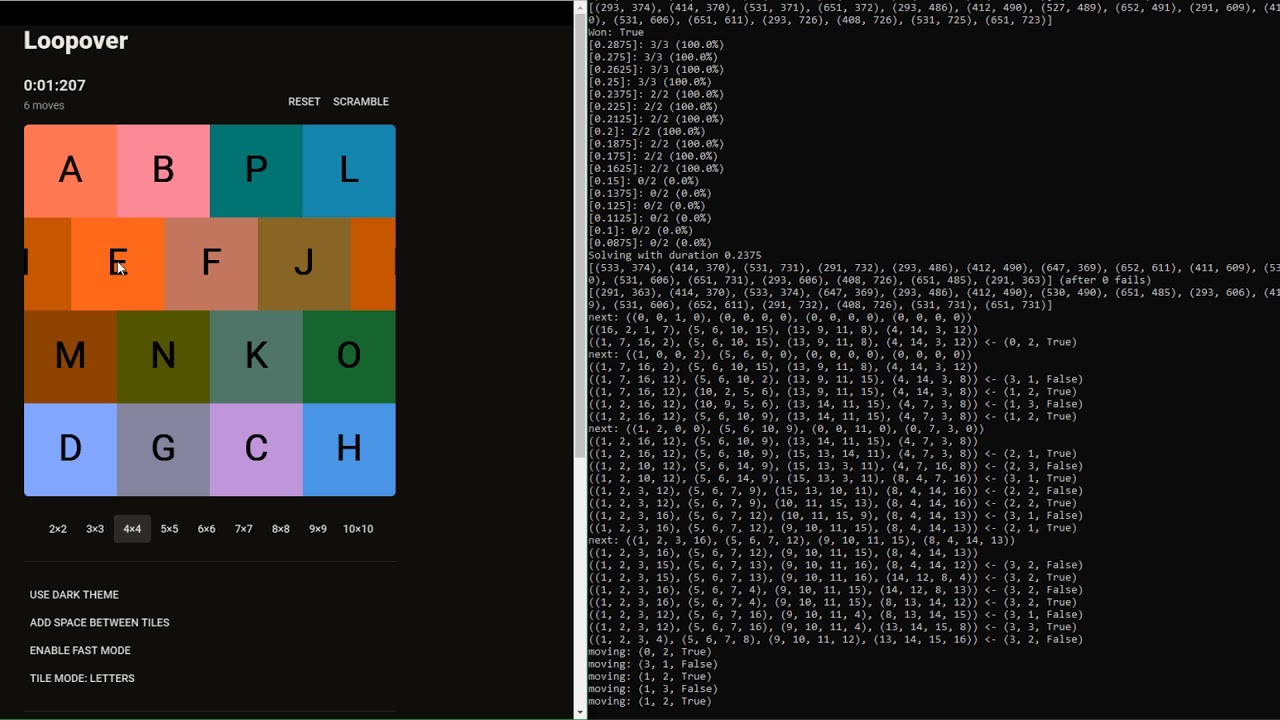Click tile F on the board
Image resolution: width=1280 pixels, height=720 pixels.
click(211, 264)
